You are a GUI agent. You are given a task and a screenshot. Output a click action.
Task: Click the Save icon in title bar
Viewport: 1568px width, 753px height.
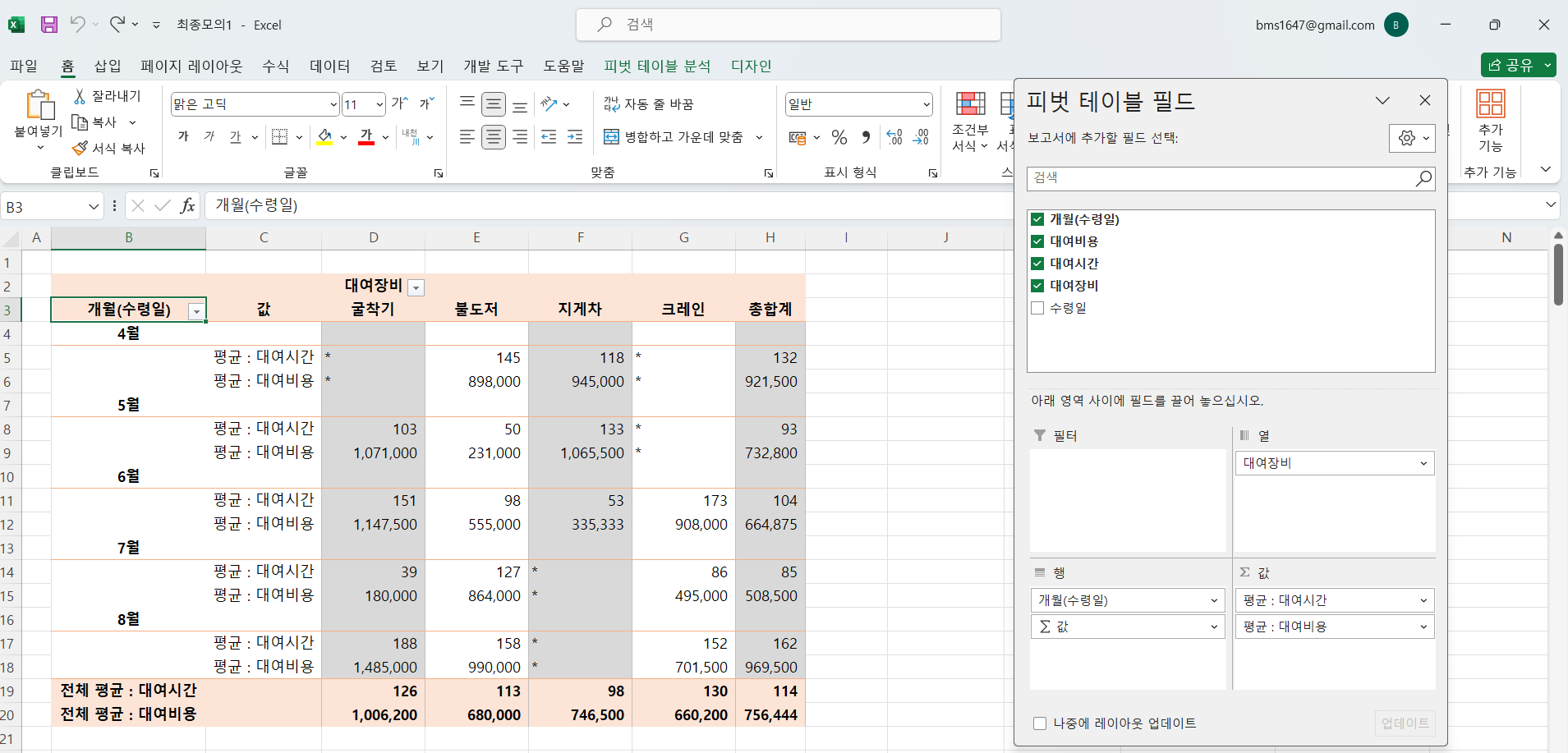pos(49,25)
